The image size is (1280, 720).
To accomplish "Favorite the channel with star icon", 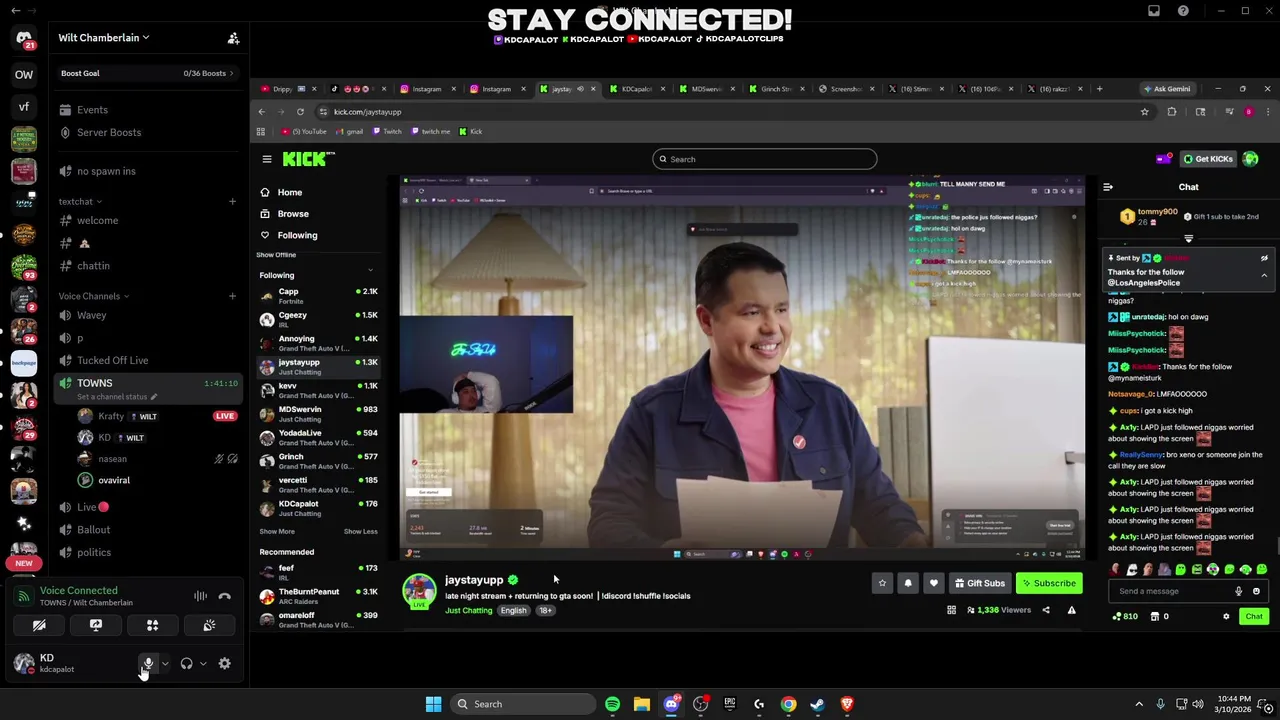I will point(882,584).
